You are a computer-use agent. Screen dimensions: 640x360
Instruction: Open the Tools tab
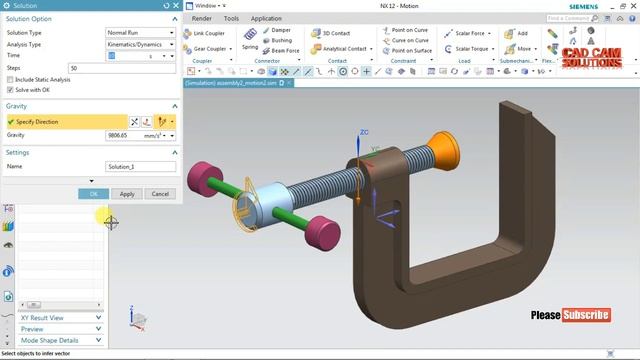tap(231, 18)
